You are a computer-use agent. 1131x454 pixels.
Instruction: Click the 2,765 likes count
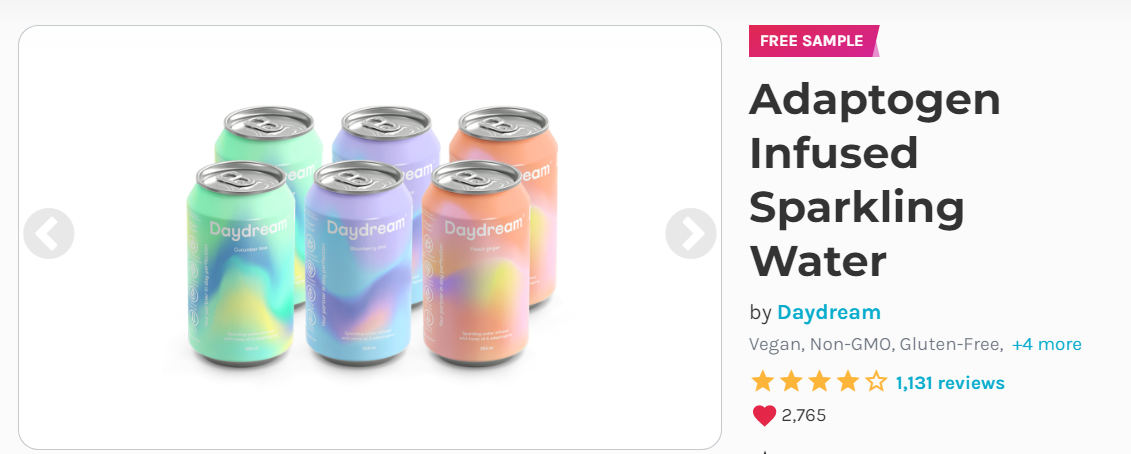(804, 416)
